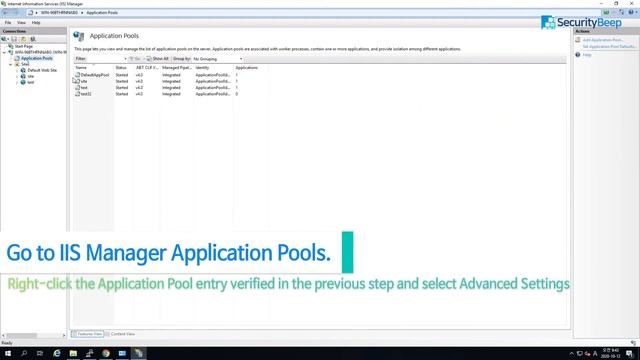Click the help icon in address bar toolbar

[631, 13]
